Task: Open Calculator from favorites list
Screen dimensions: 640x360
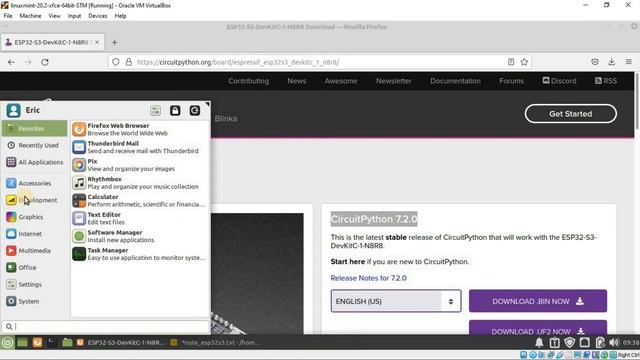Action: [140, 200]
